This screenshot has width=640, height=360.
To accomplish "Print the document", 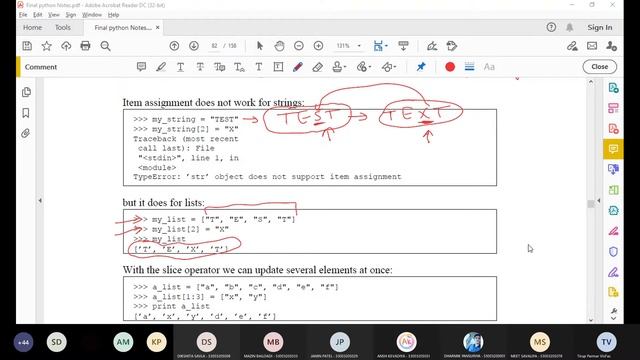I will click(x=85, y=46).
